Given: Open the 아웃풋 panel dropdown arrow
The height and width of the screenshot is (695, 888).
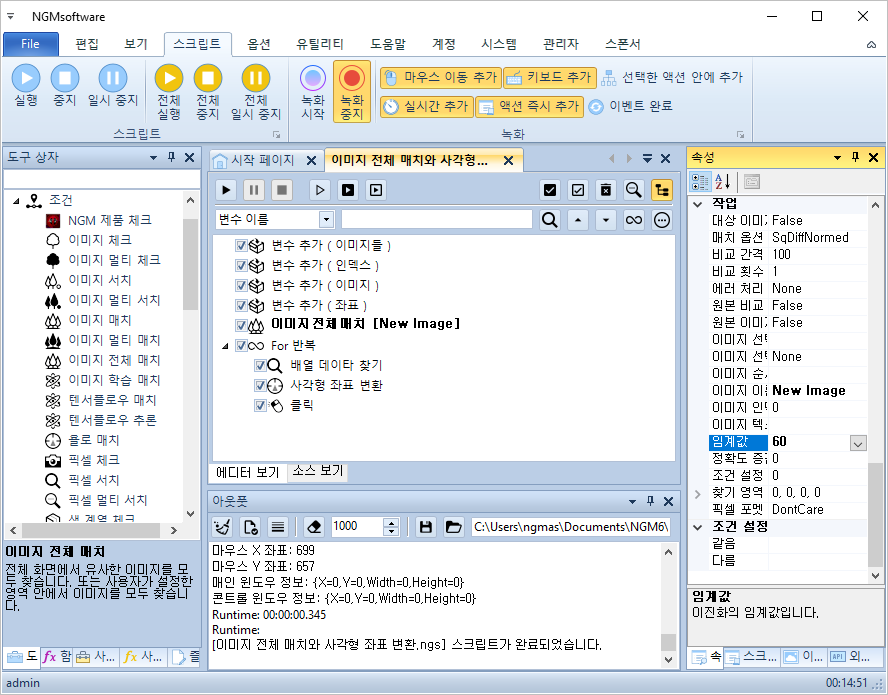Looking at the screenshot, I should point(632,502).
